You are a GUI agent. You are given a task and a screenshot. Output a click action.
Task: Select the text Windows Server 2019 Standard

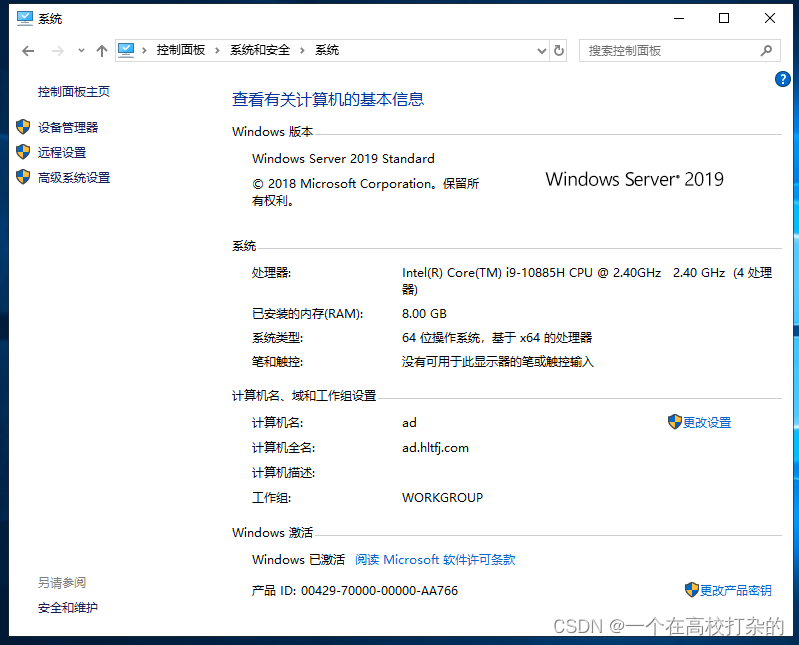tap(343, 158)
